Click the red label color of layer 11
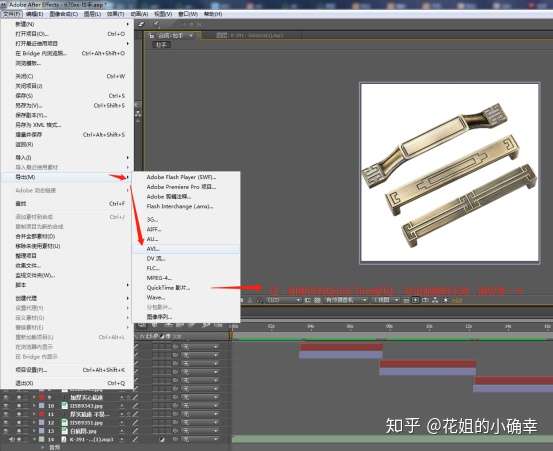The height and width of the screenshot is (451, 553). pyautogui.click(x=42, y=414)
